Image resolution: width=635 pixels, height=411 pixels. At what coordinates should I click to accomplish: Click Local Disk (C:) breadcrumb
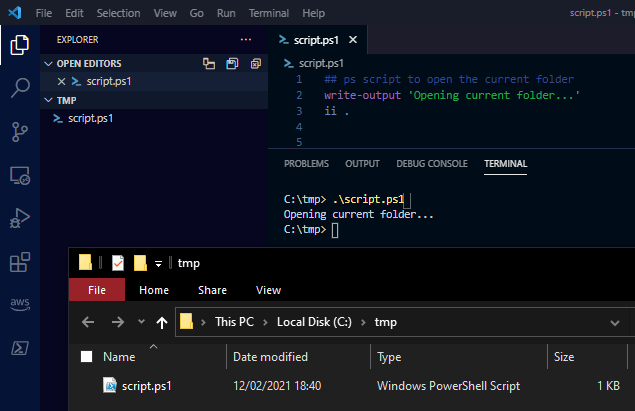point(314,322)
